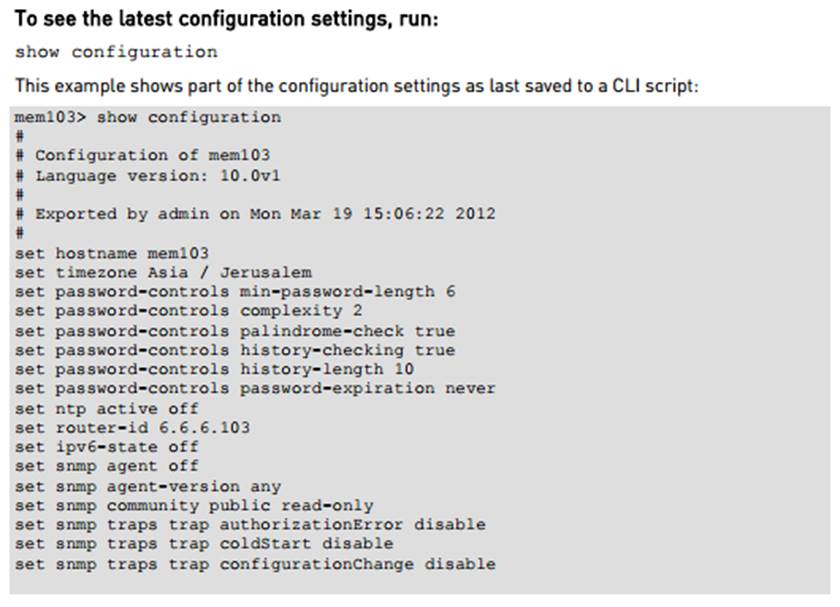Click the 'password-expiration never' line
This screenshot has width=840, height=607.
pos(255,389)
